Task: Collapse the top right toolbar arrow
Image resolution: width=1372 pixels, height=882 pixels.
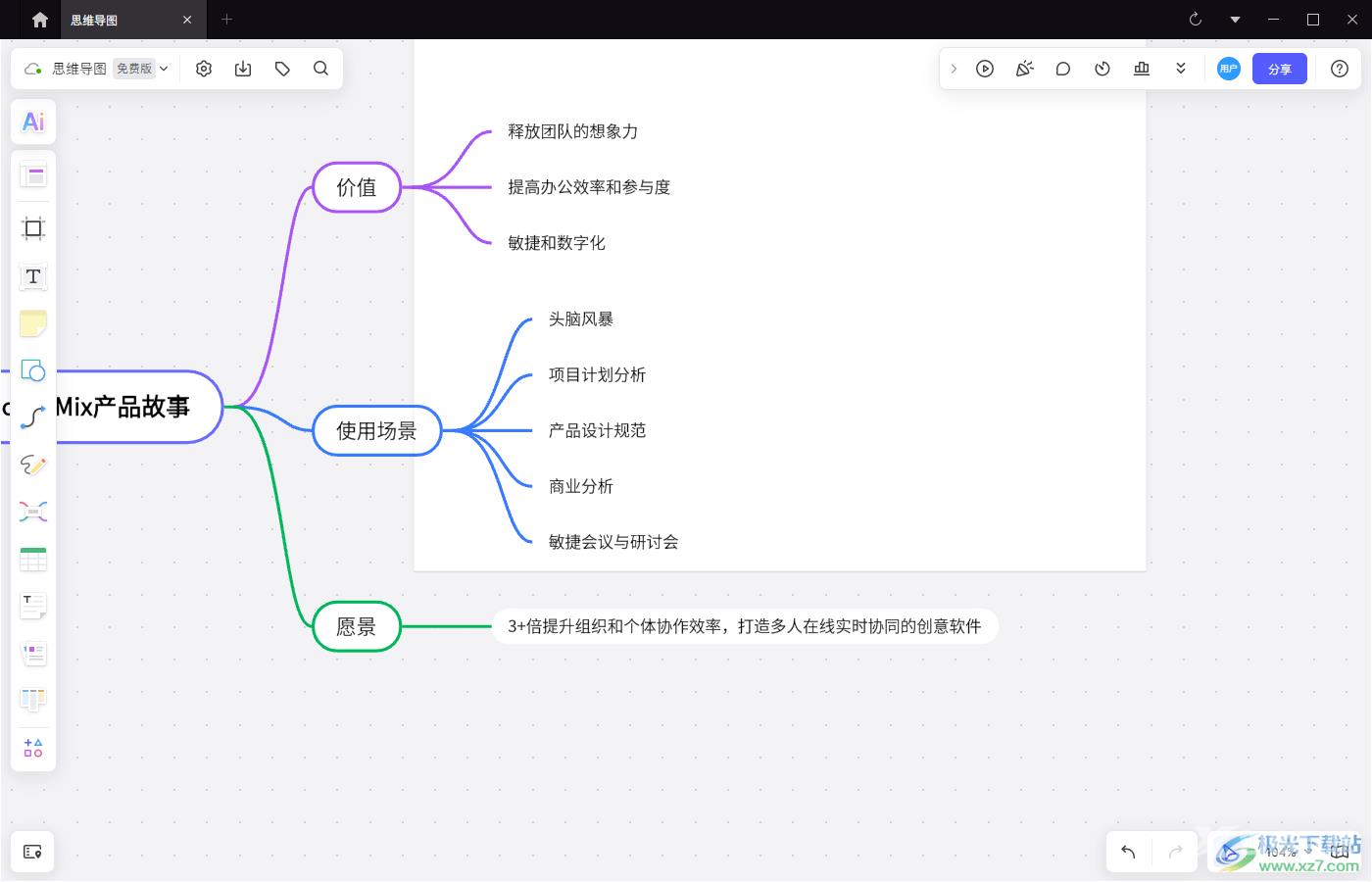Action: pos(954,69)
